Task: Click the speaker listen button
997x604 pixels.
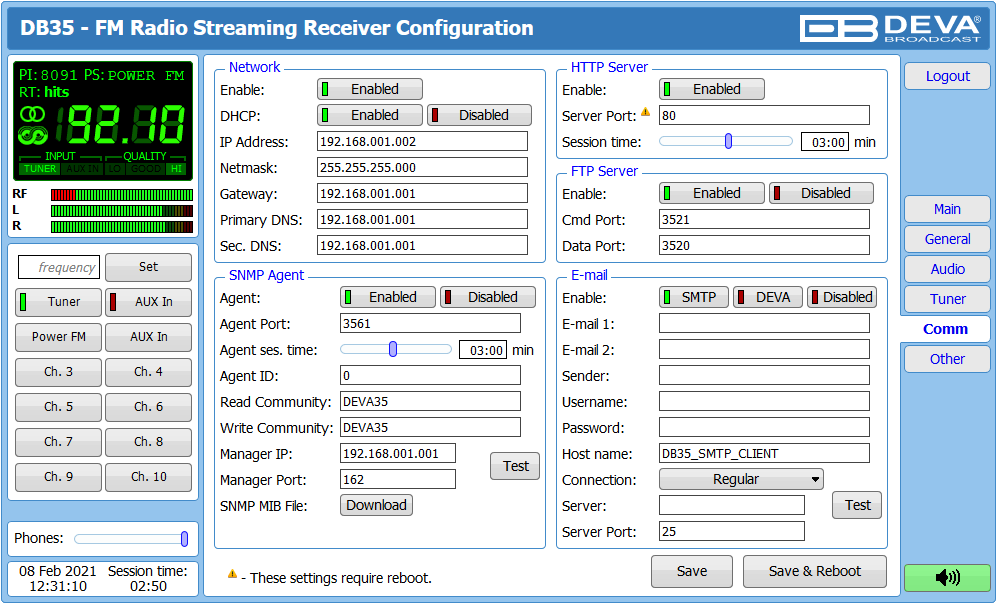Action: (x=947, y=577)
